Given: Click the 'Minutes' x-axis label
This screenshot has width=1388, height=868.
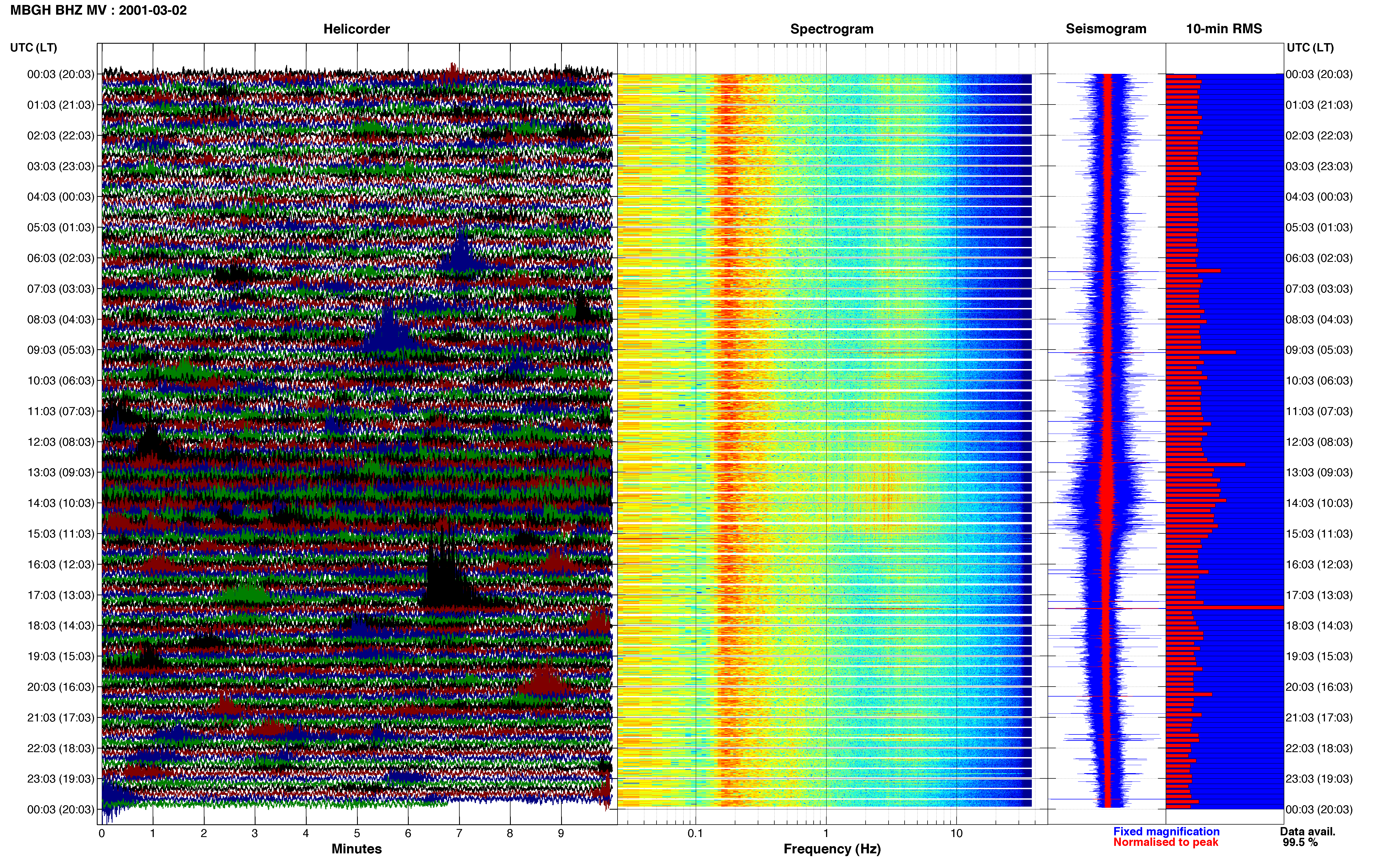Looking at the screenshot, I should (356, 848).
